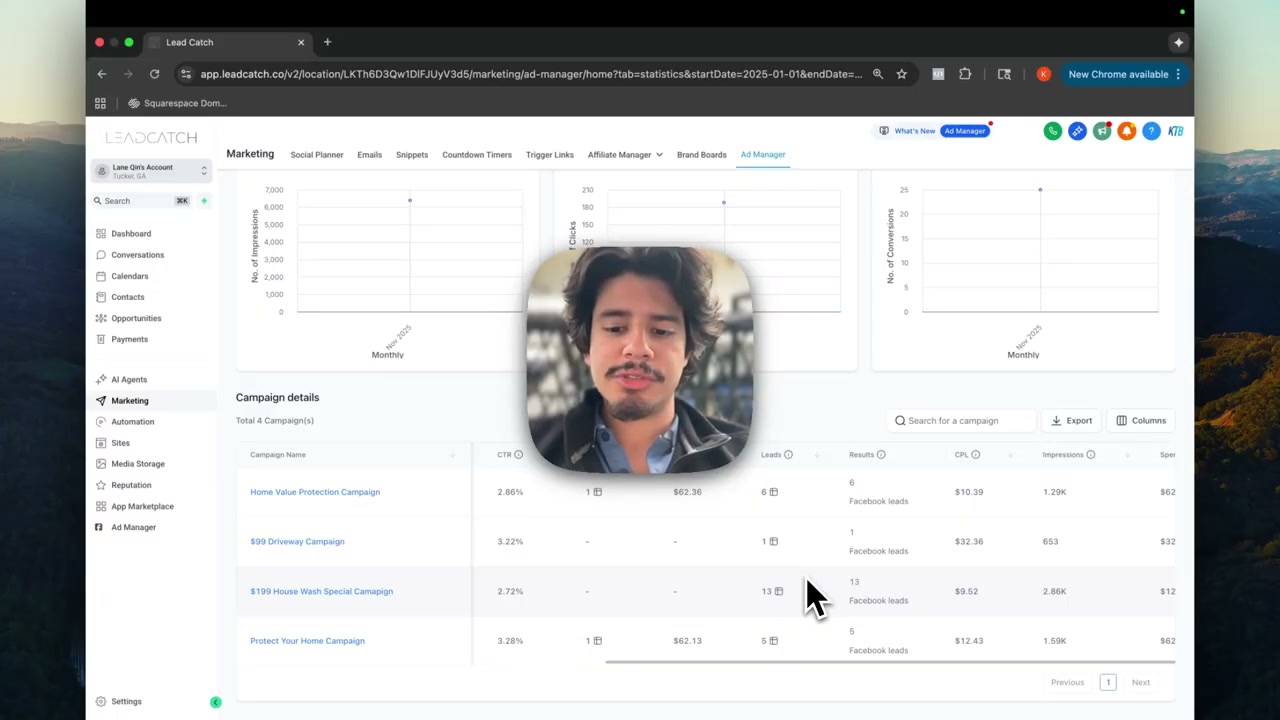Switch to the Snippets tab

412,155
